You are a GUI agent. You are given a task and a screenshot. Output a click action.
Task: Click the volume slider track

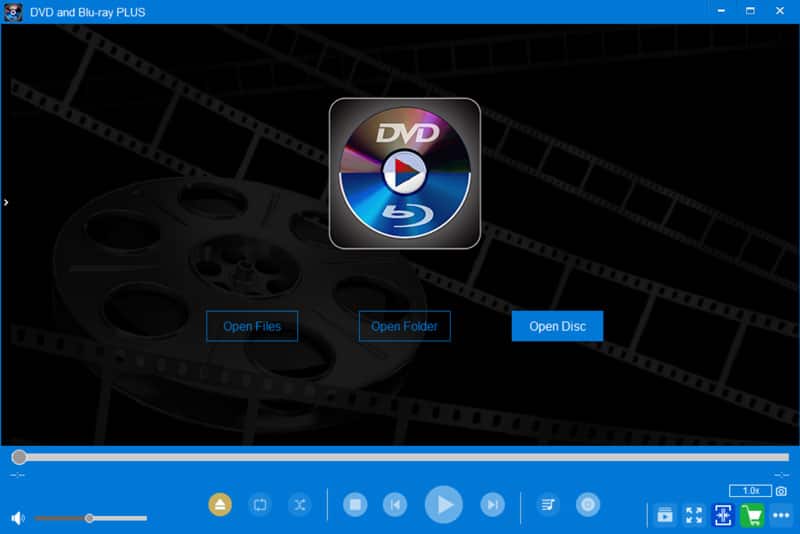point(90,518)
